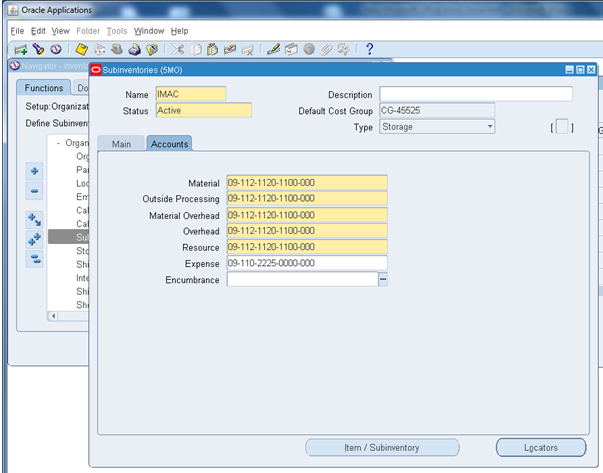
Task: Open the Tools menu
Action: (117, 31)
